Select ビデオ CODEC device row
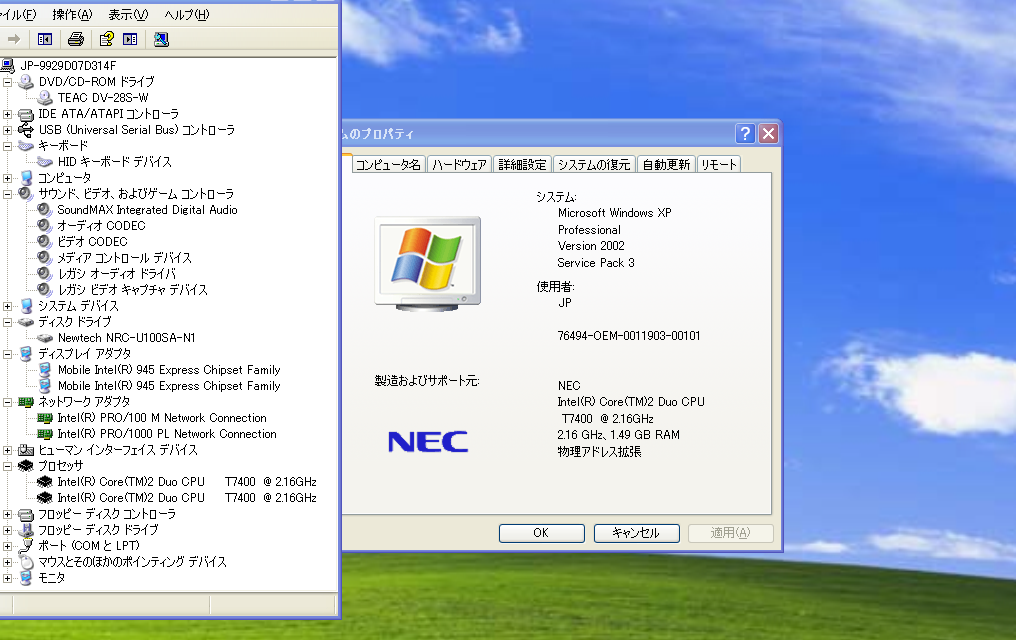 coord(92,242)
